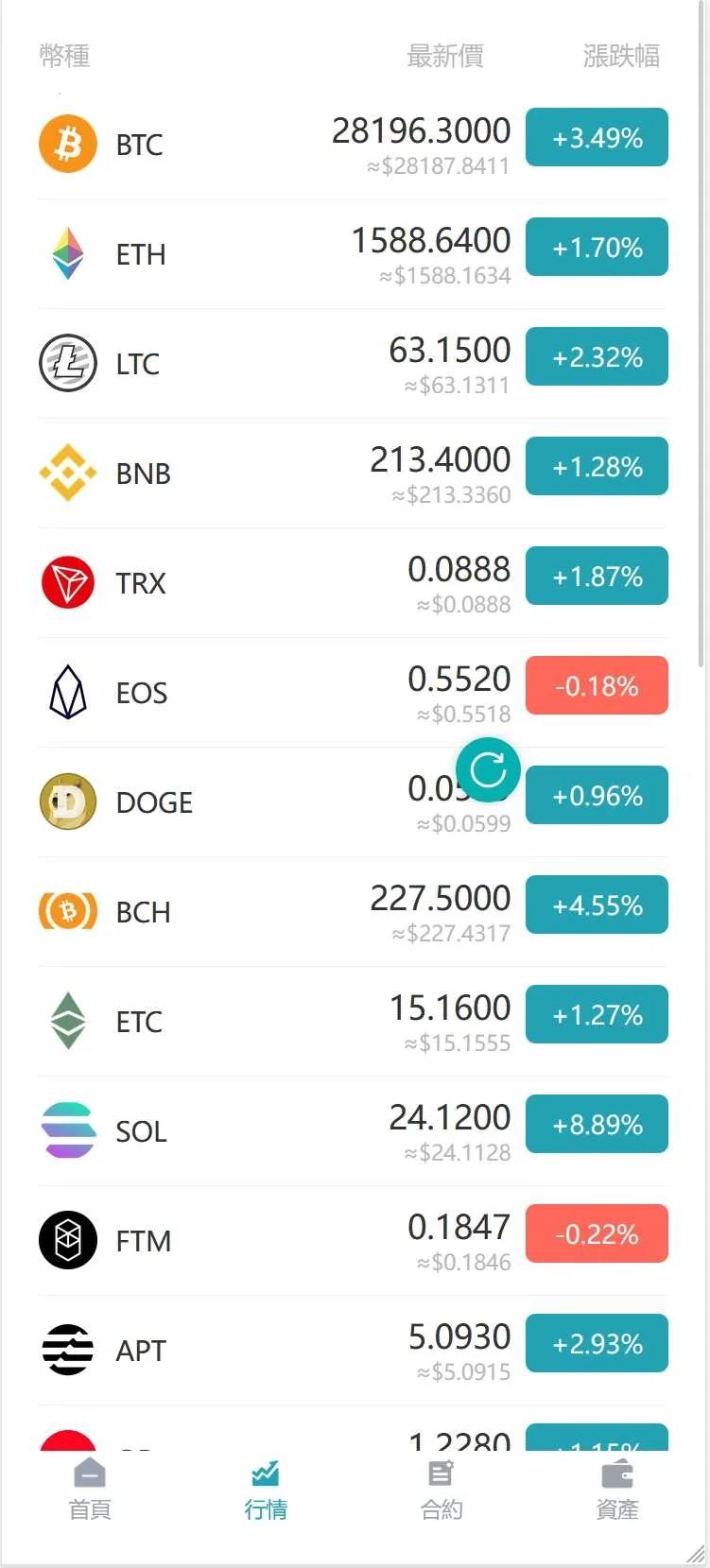The width and height of the screenshot is (710, 1568).
Task: Open the APT coin row
Action: pyautogui.click(x=284, y=1351)
